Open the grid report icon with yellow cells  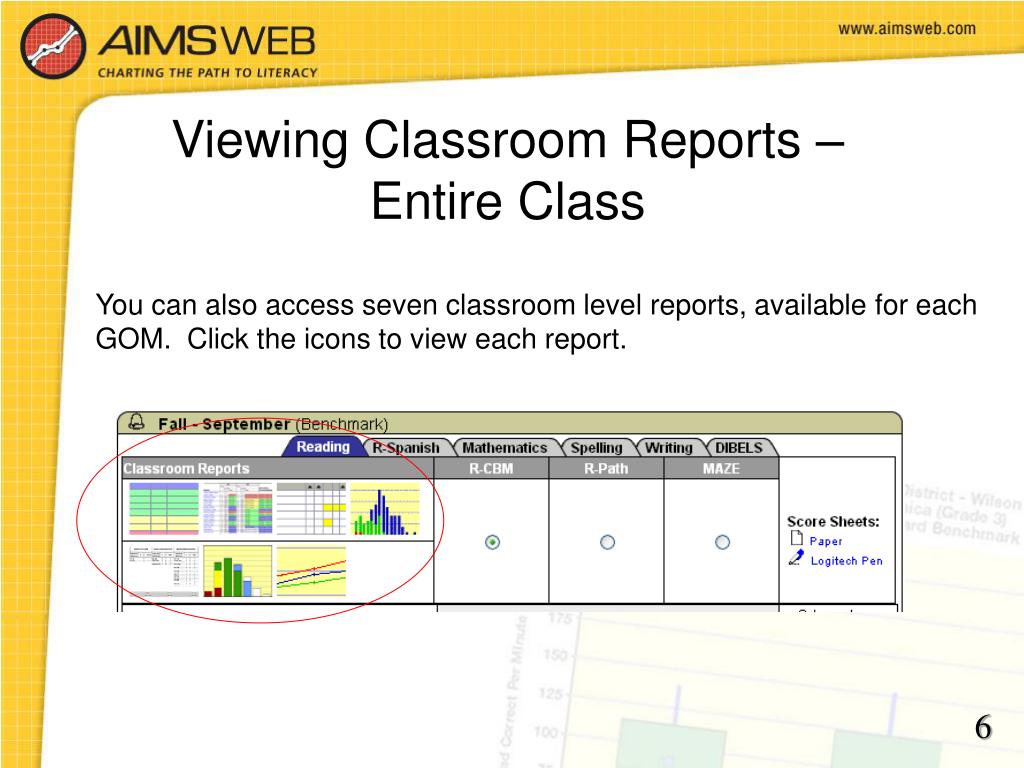coord(312,509)
